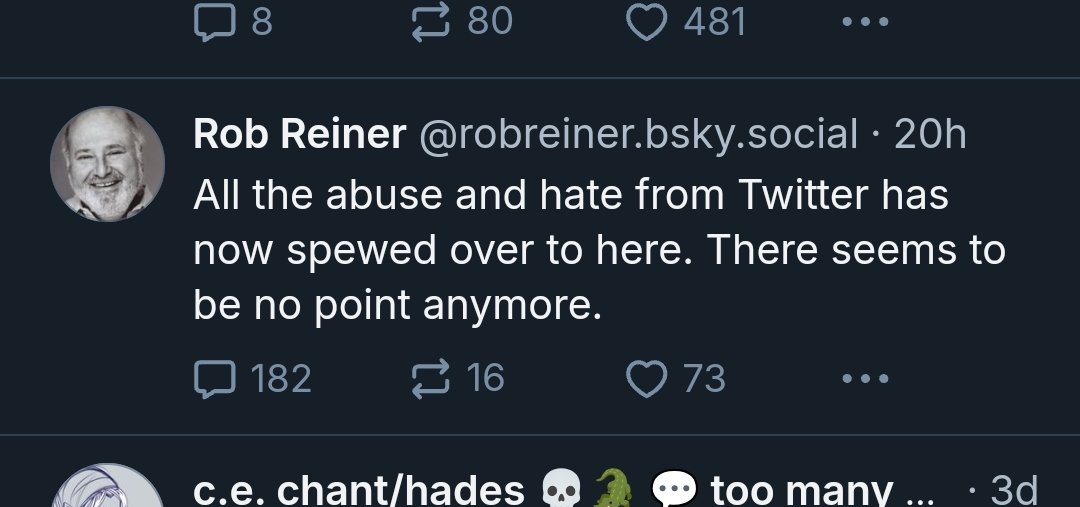1080x507 pixels.
Task: Like the post with 481 likes
Action: coord(646,20)
